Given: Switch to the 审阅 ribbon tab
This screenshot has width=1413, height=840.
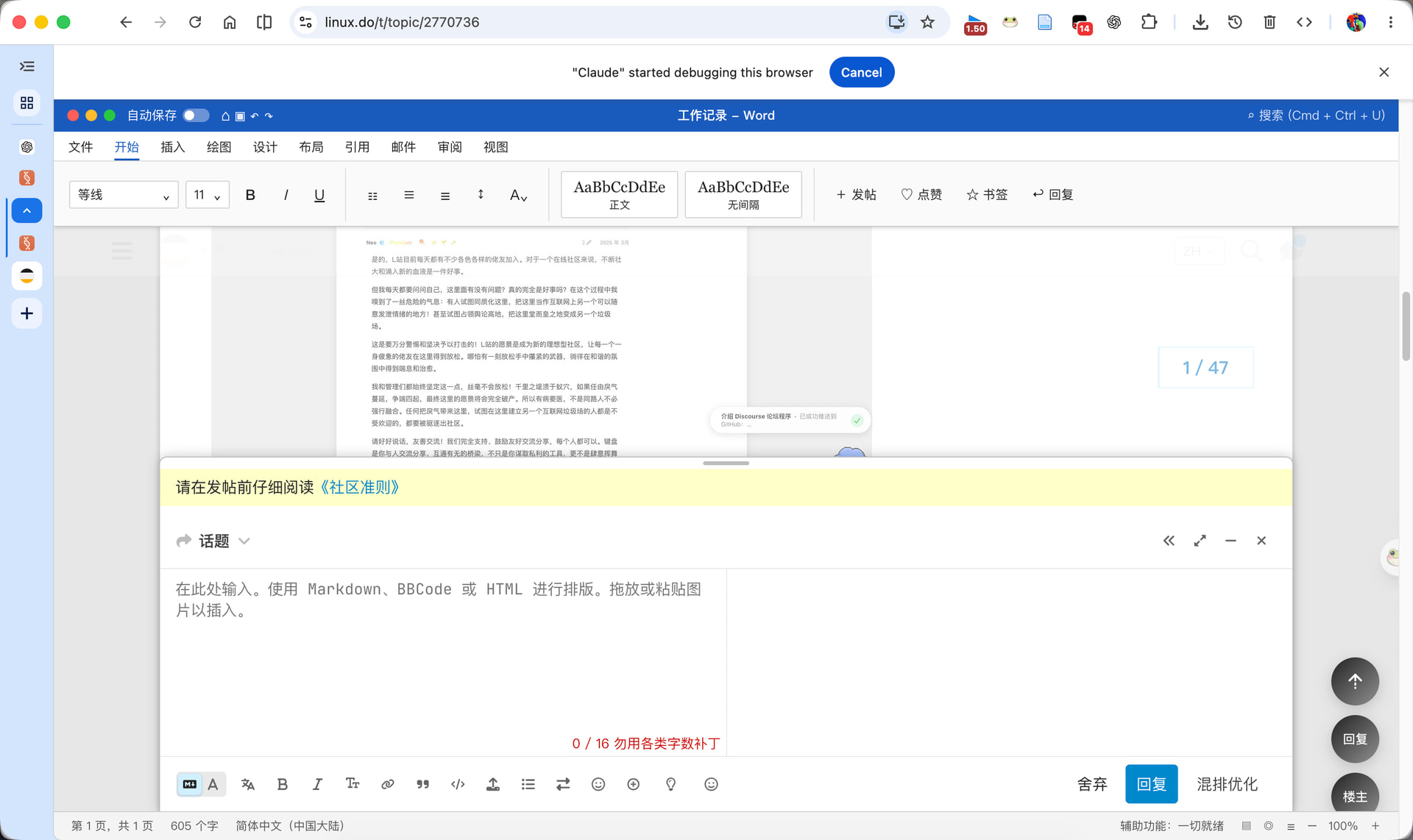Looking at the screenshot, I should 450,147.
